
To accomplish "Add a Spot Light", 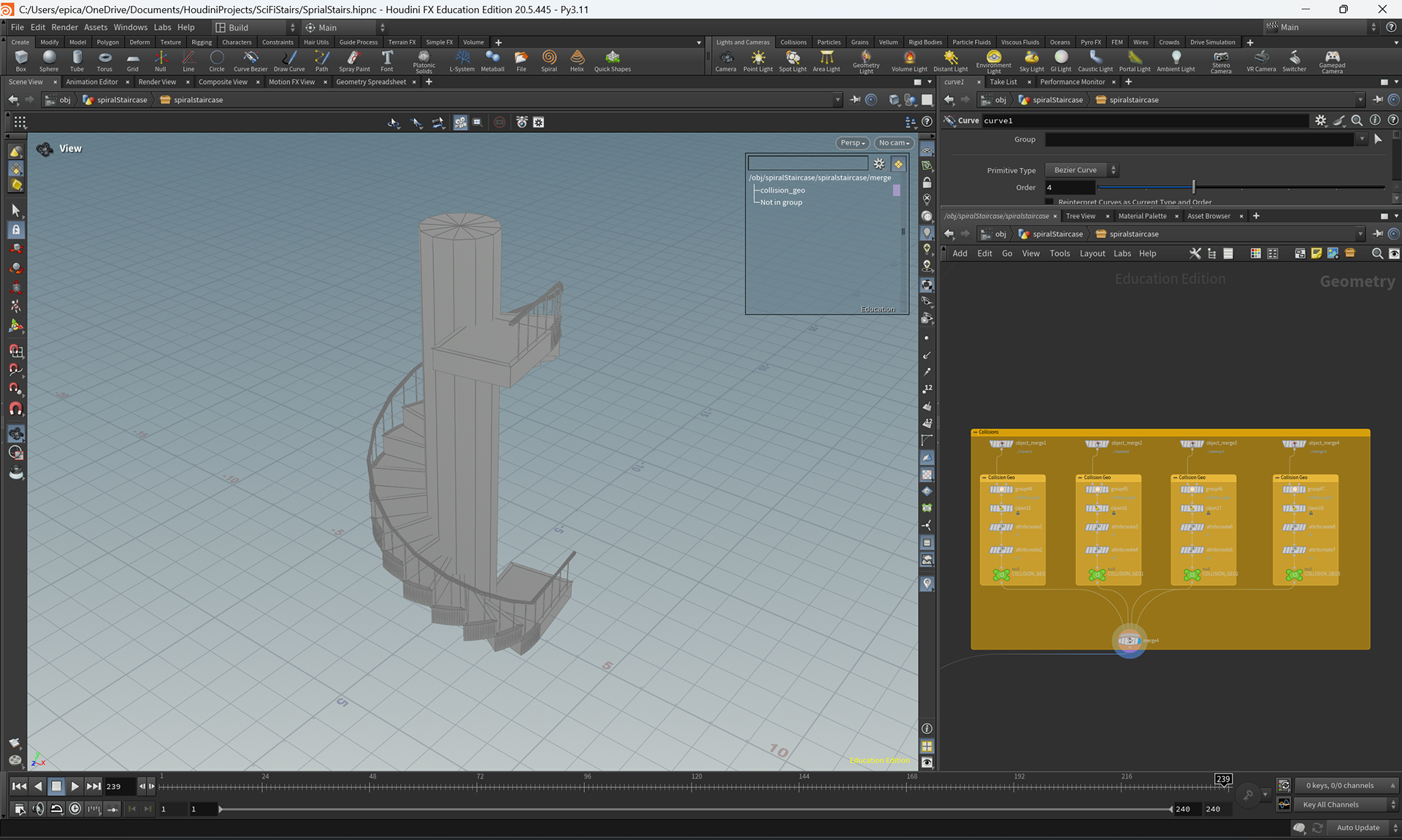I will [793, 61].
